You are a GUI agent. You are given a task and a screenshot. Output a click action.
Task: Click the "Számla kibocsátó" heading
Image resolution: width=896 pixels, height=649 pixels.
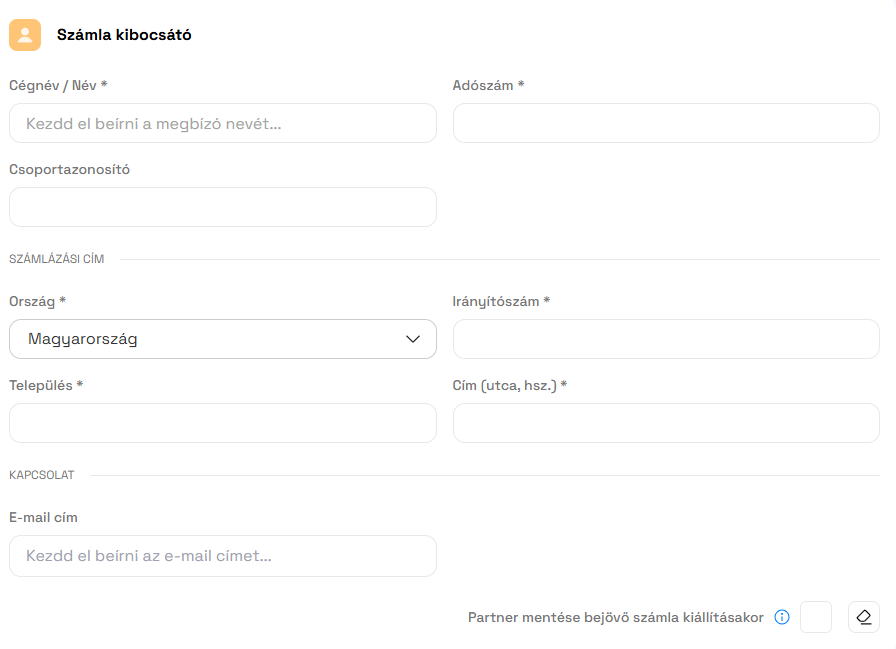point(124,35)
